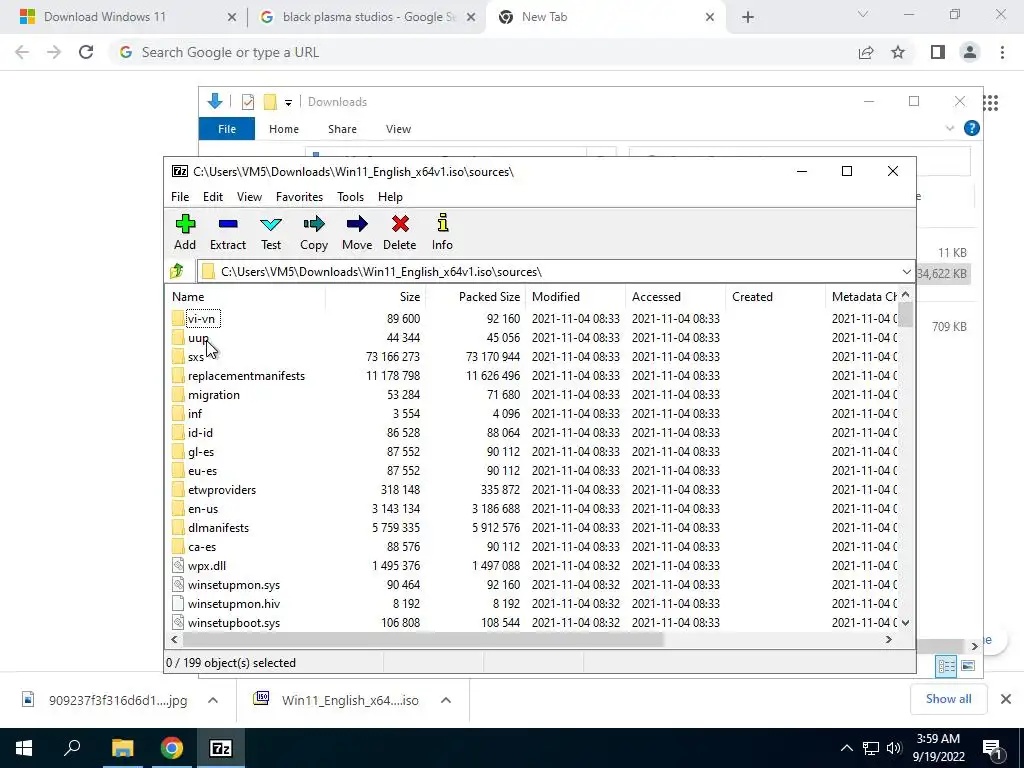1024x768 pixels.
Task: Open the Info toolbar icon
Action: click(442, 232)
